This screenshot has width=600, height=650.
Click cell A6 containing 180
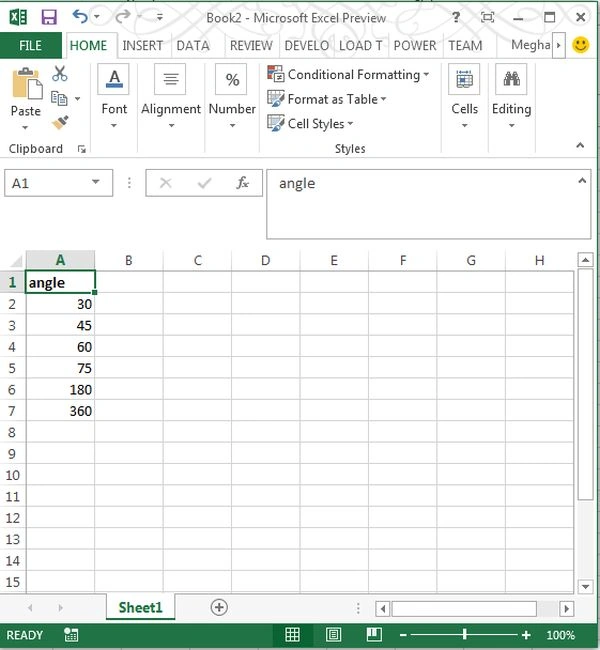click(60, 390)
